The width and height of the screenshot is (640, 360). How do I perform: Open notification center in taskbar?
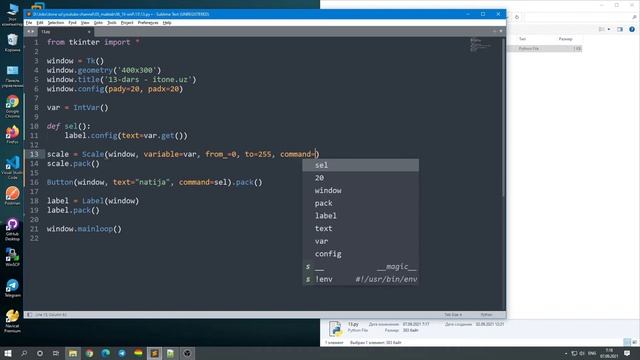[627, 353]
